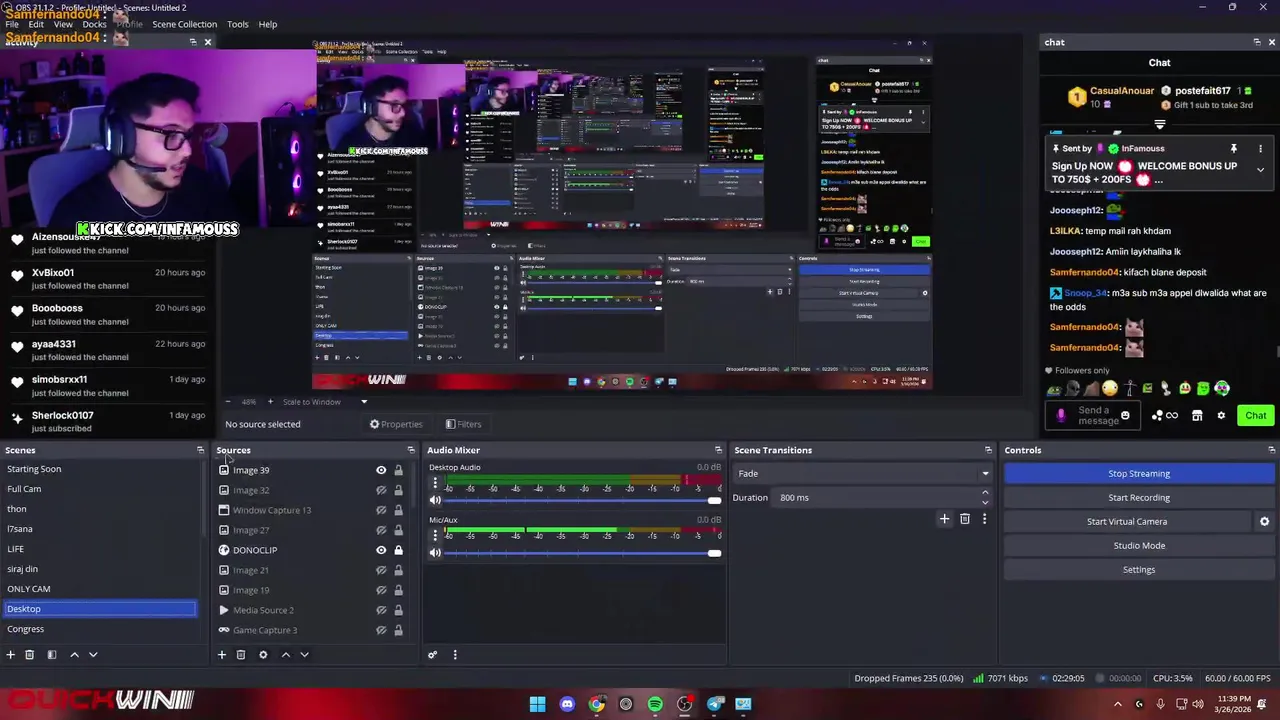Screen dimensions: 1280x720
Task: Open chat settings gear icon
Action: point(1221,415)
